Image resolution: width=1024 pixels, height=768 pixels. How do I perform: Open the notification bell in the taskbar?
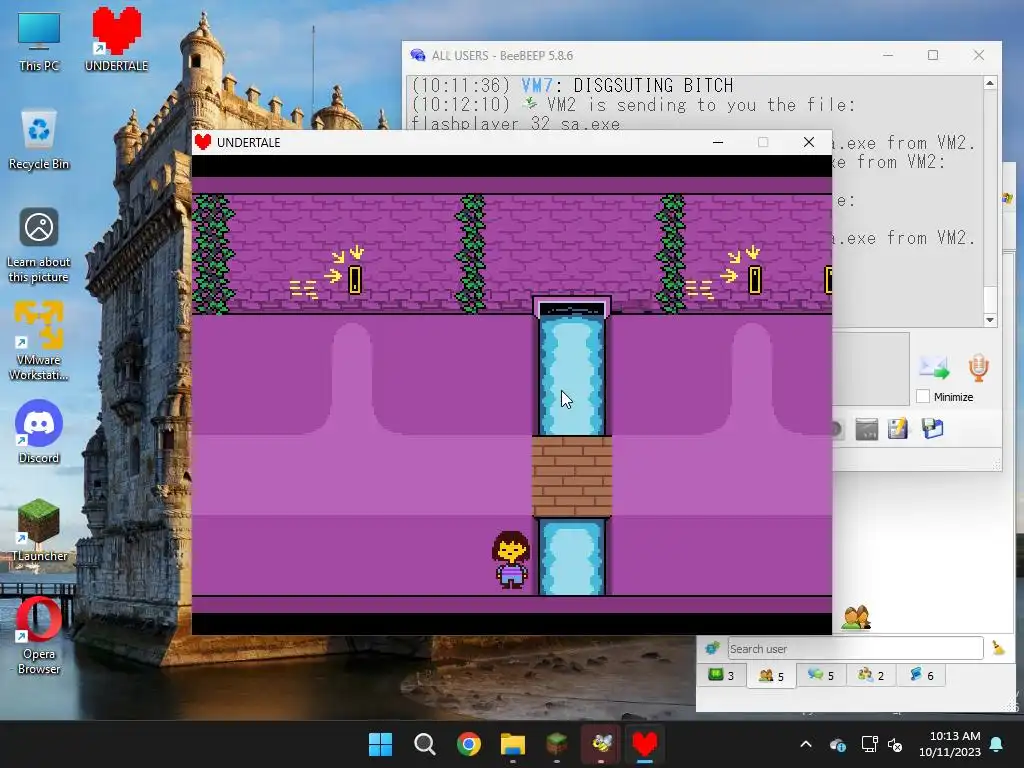coord(997,744)
